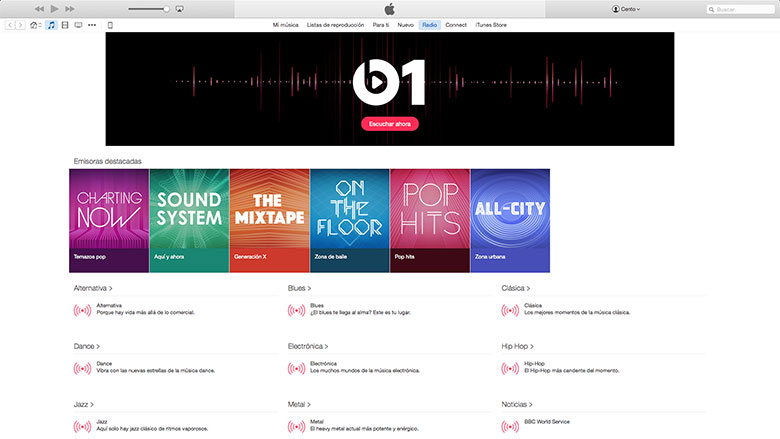Switch to the Para ti tab

(x=381, y=25)
